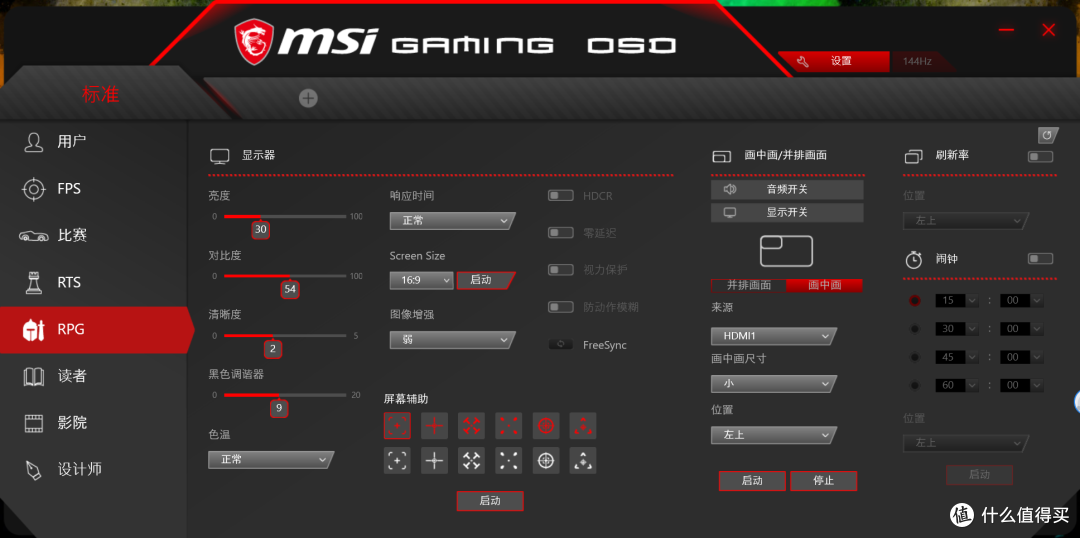Open 设置 settings button

point(833,61)
